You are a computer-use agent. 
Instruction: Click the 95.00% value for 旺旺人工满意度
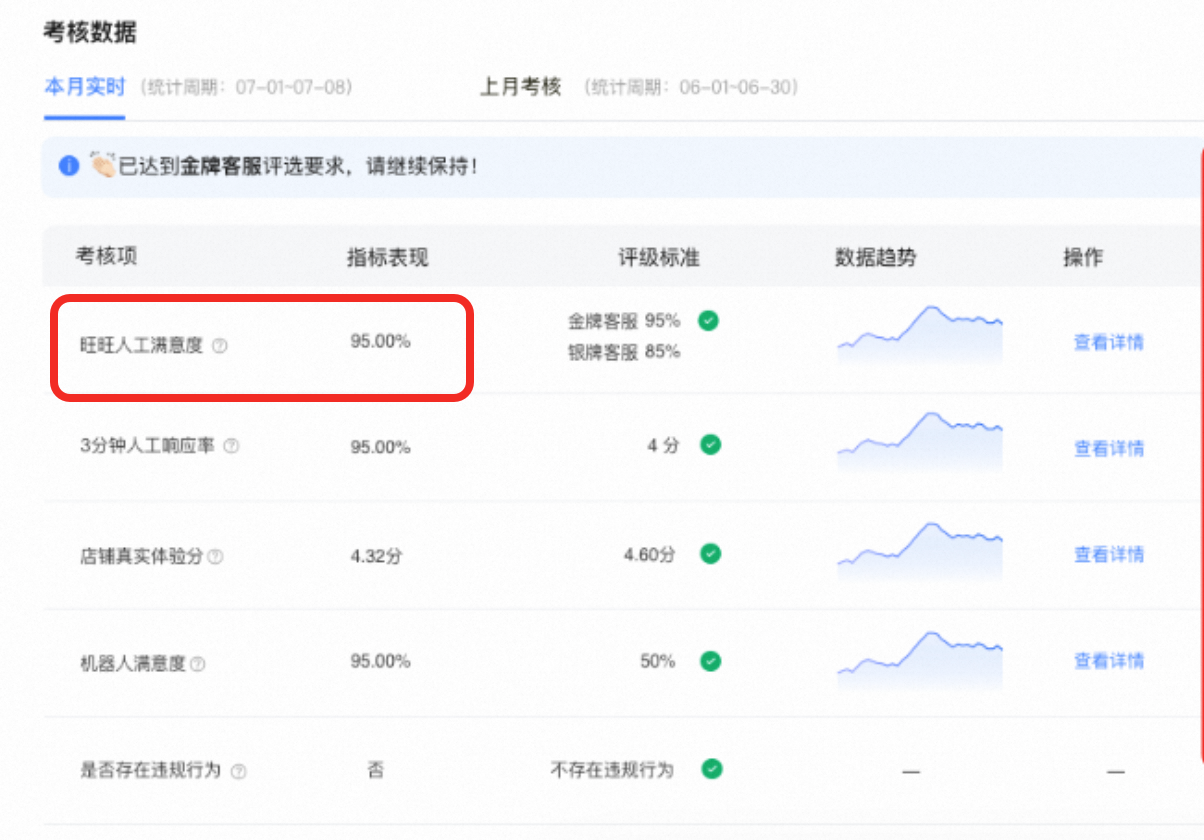(x=380, y=341)
